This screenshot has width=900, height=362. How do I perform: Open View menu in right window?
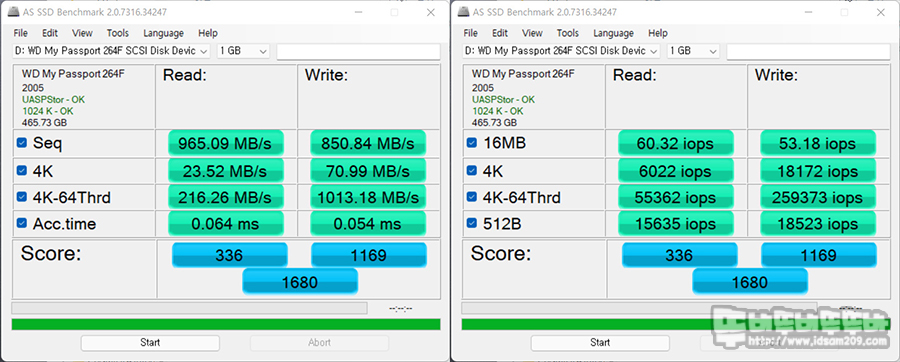click(x=533, y=33)
